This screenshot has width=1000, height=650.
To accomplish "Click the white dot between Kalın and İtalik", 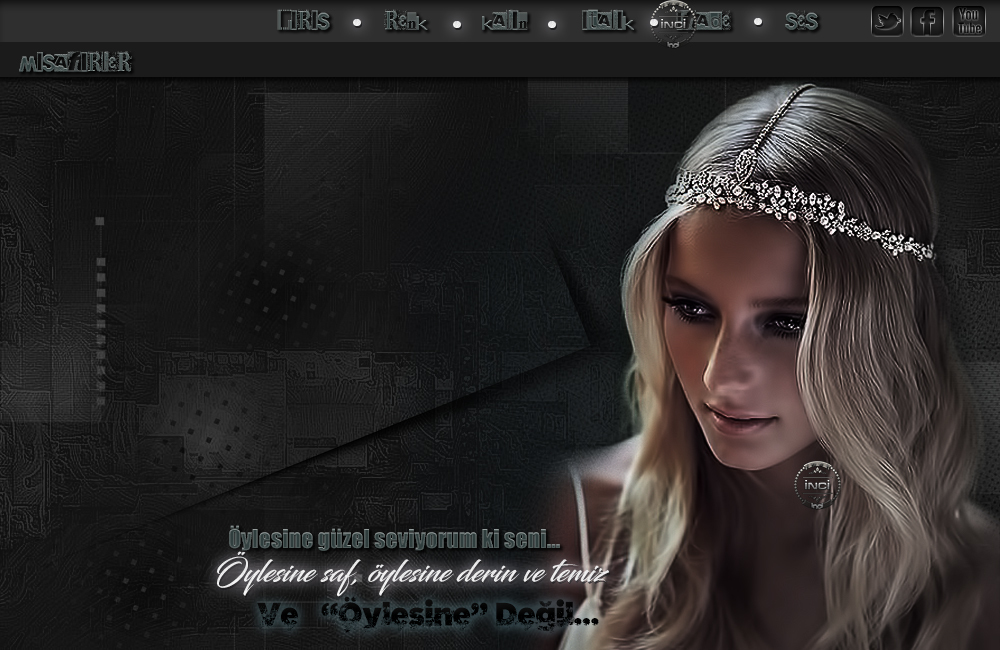I will click(x=552, y=24).
